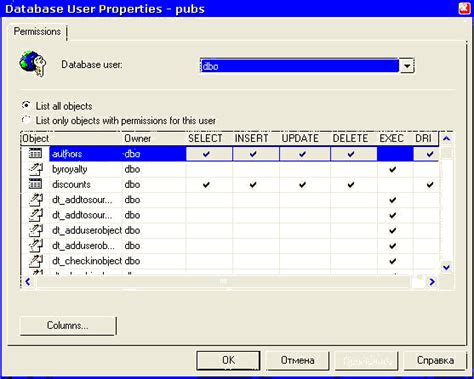This screenshot has width=474, height=379.
Task: Click the vertical scrollbar up arrow
Action: click(x=447, y=138)
